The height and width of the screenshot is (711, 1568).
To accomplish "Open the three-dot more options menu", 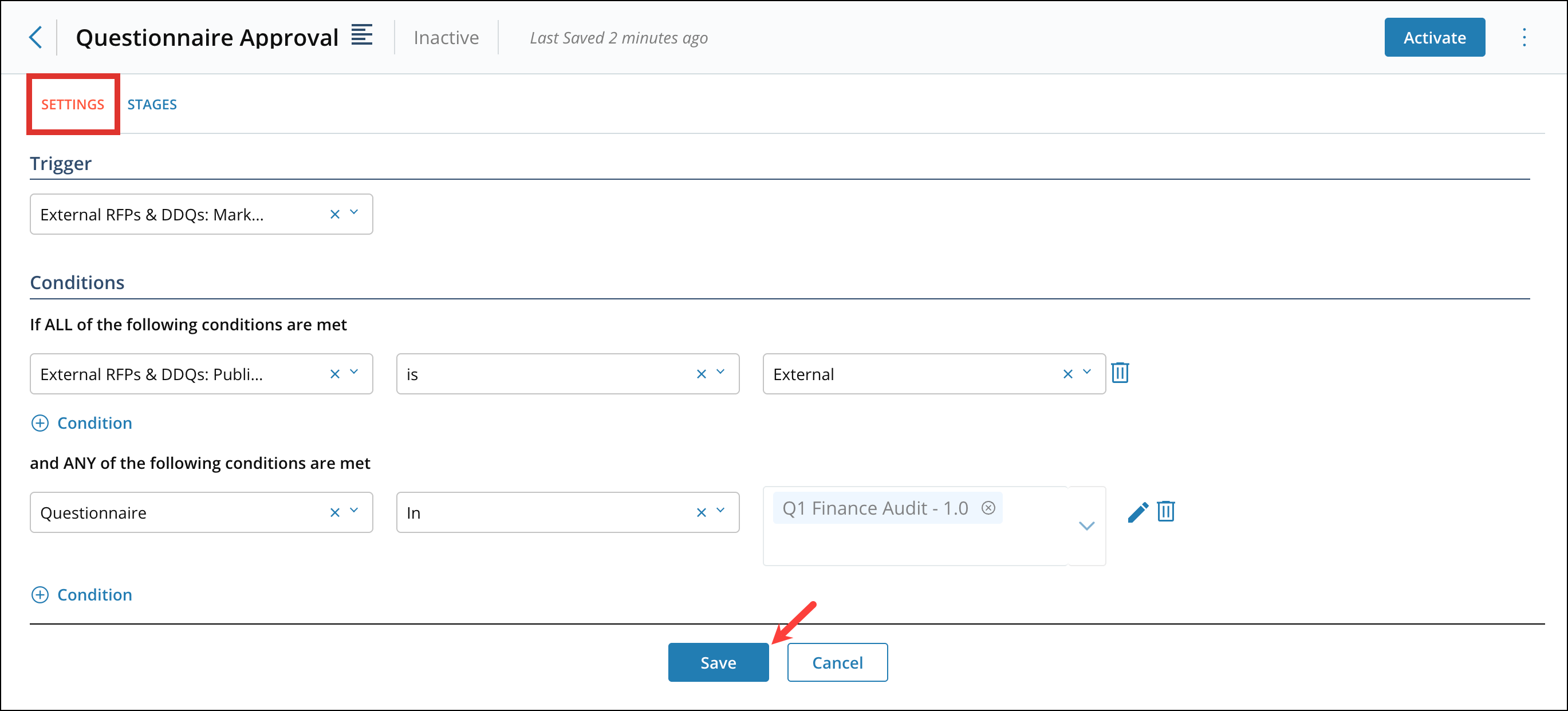I will [1523, 38].
